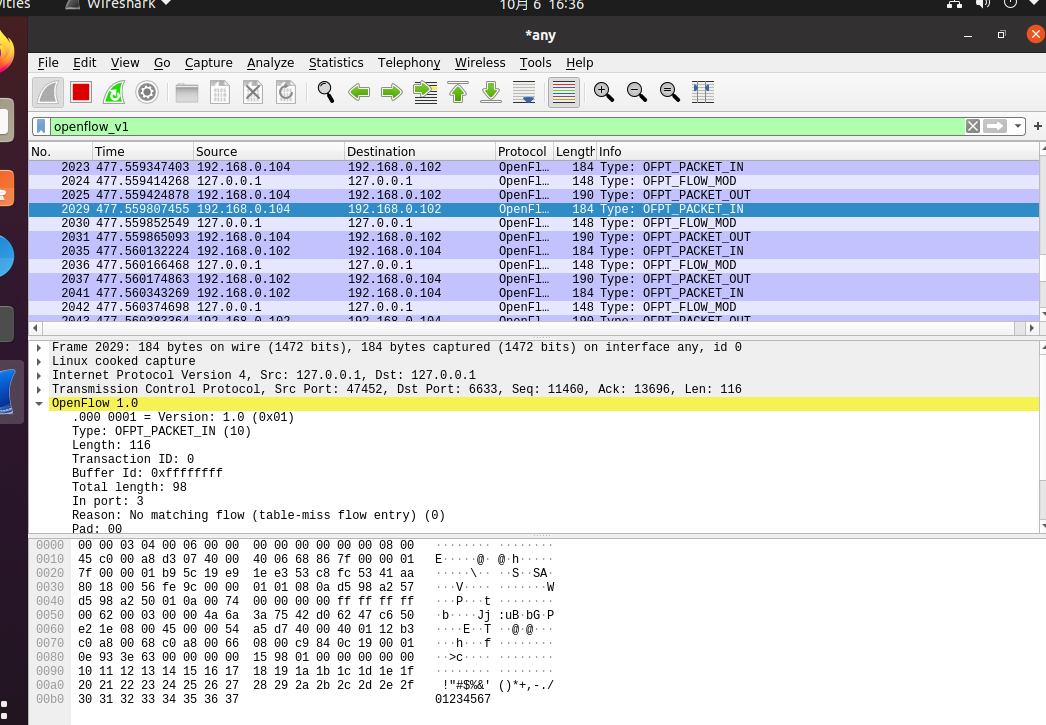Sort packets by the Destination column
The height and width of the screenshot is (725, 1046).
tap(420, 151)
